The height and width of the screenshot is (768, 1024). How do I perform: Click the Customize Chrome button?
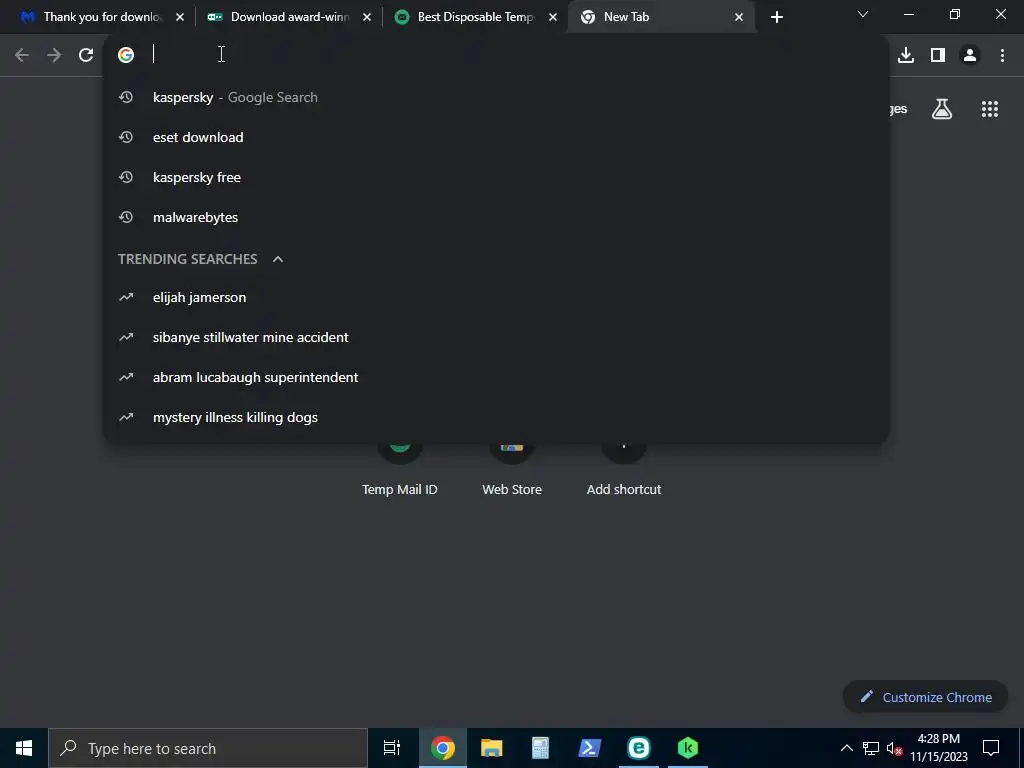[925, 697]
